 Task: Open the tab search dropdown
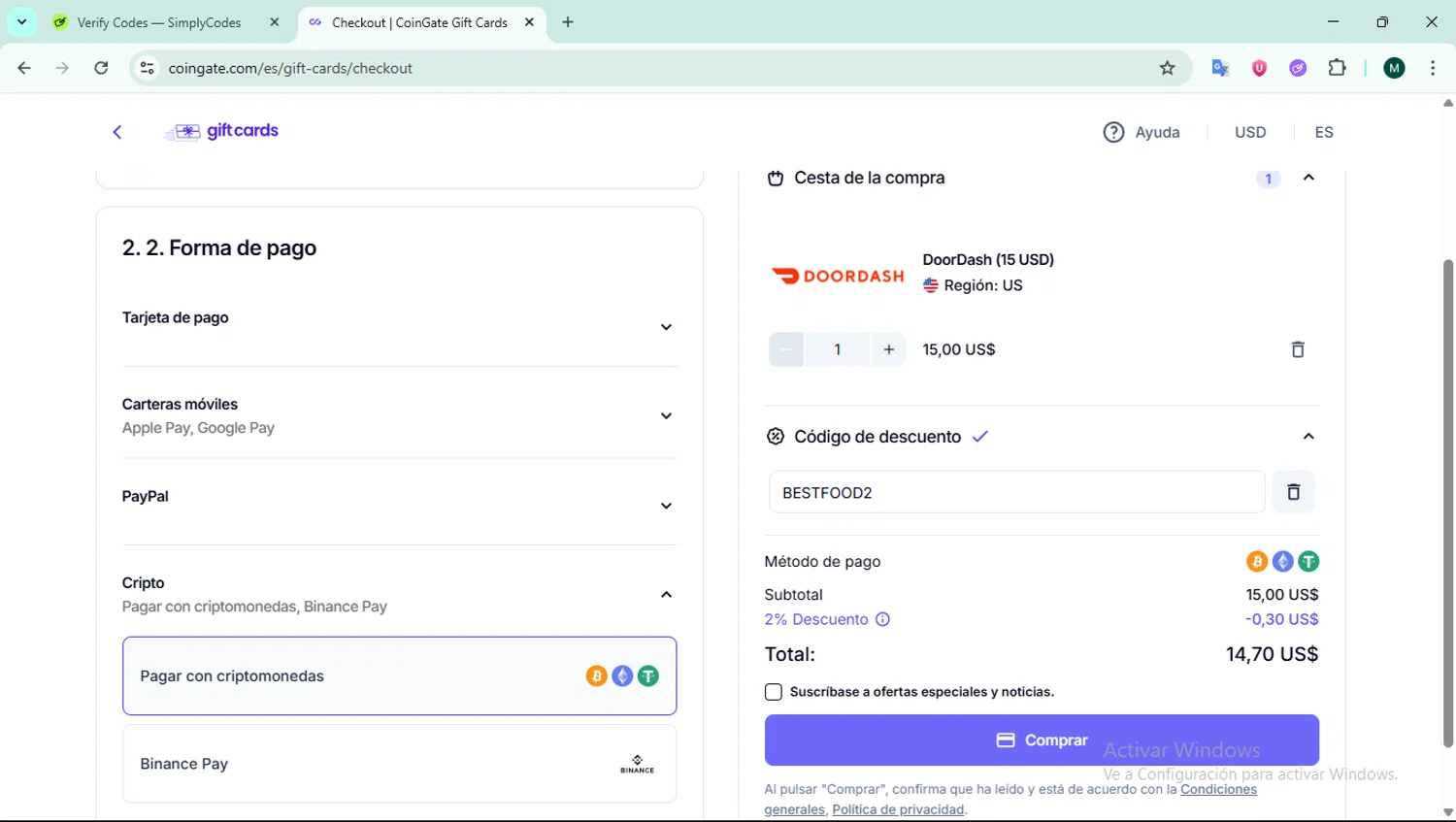(x=21, y=22)
